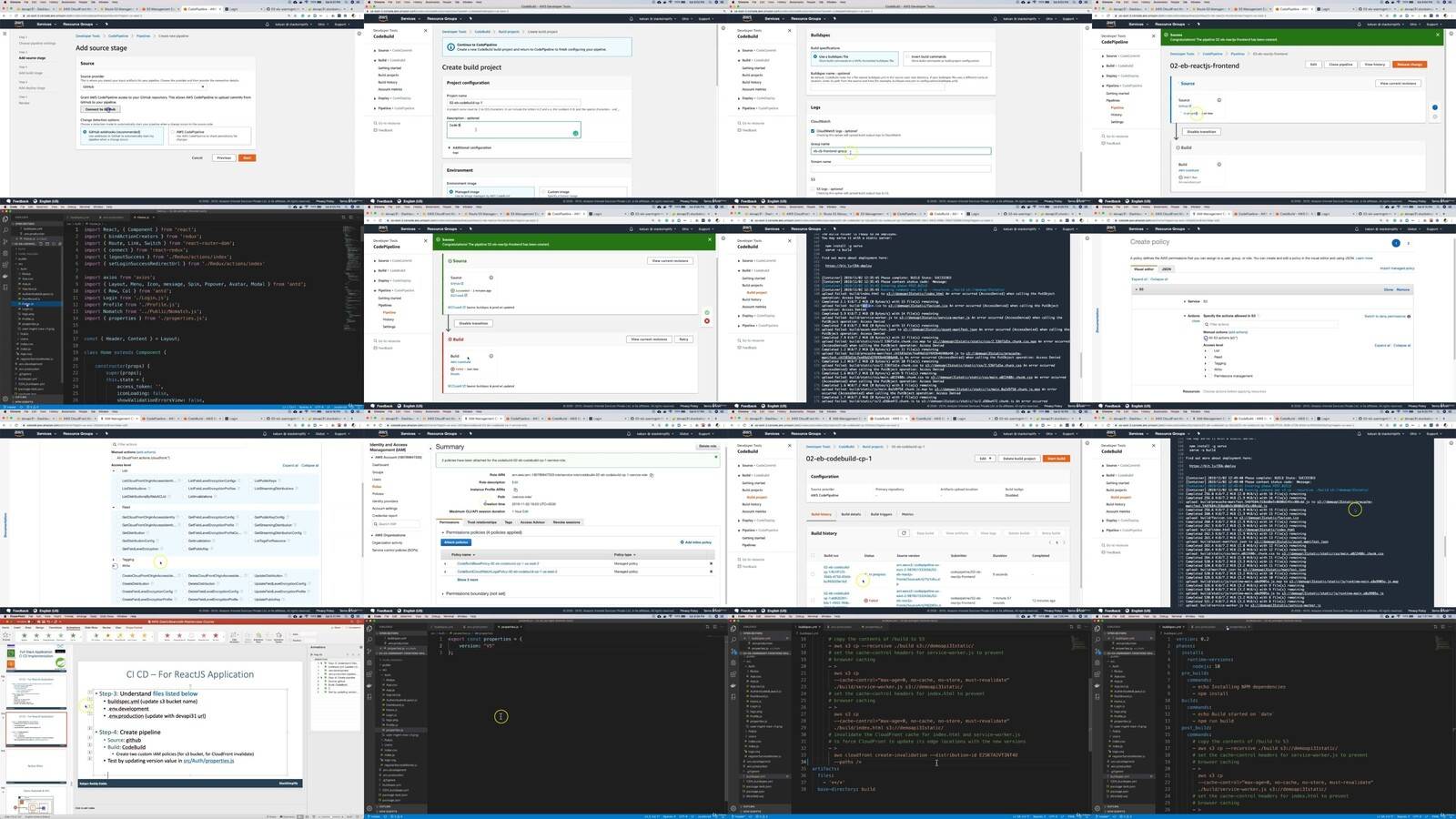Image resolution: width=1456 pixels, height=819 pixels.
Task: Click the red failed status icon beside the pipeline Build stage
Action: (707, 321)
